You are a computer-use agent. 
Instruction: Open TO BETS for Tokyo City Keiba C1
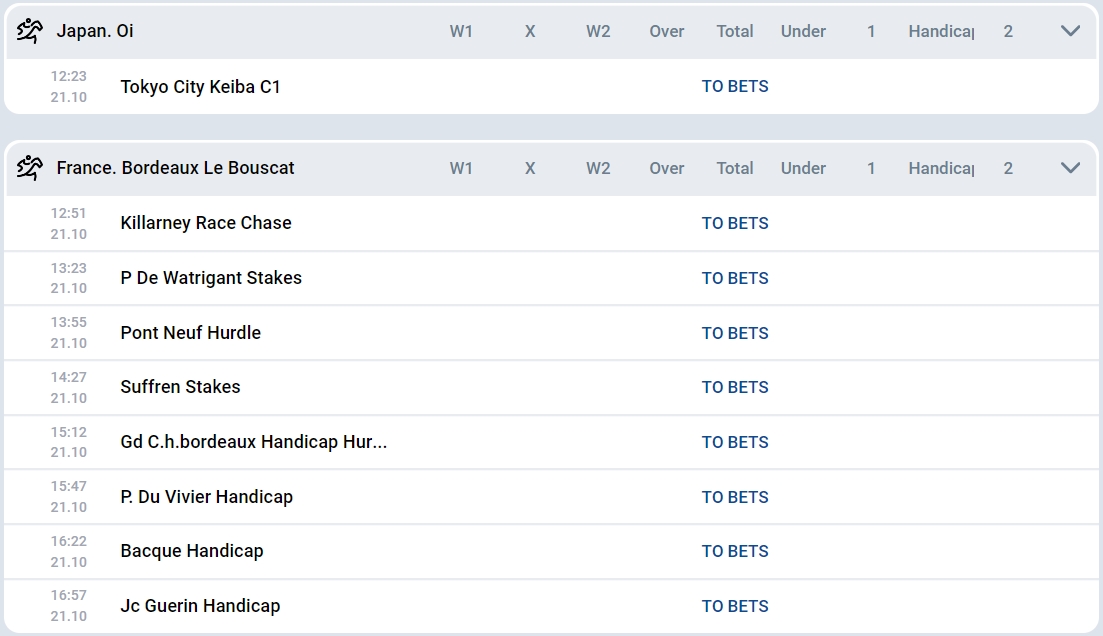point(734,86)
